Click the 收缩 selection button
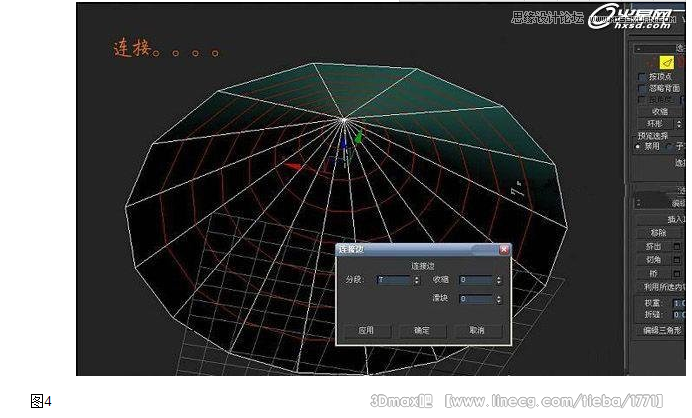Image resolution: width=692 pixels, height=418 pixels. [x=660, y=111]
